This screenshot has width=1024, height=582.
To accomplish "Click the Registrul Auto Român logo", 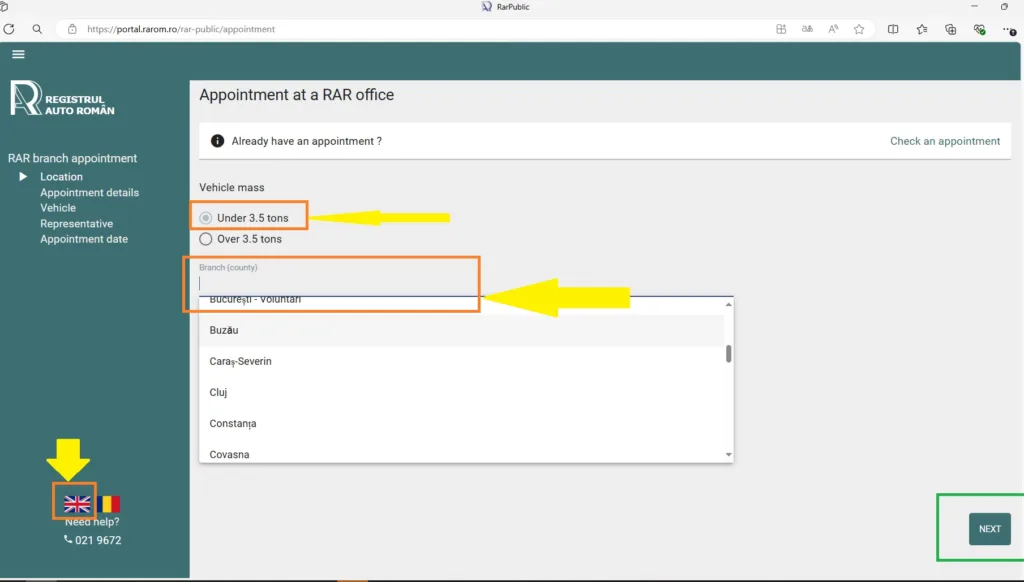I will tap(62, 98).
